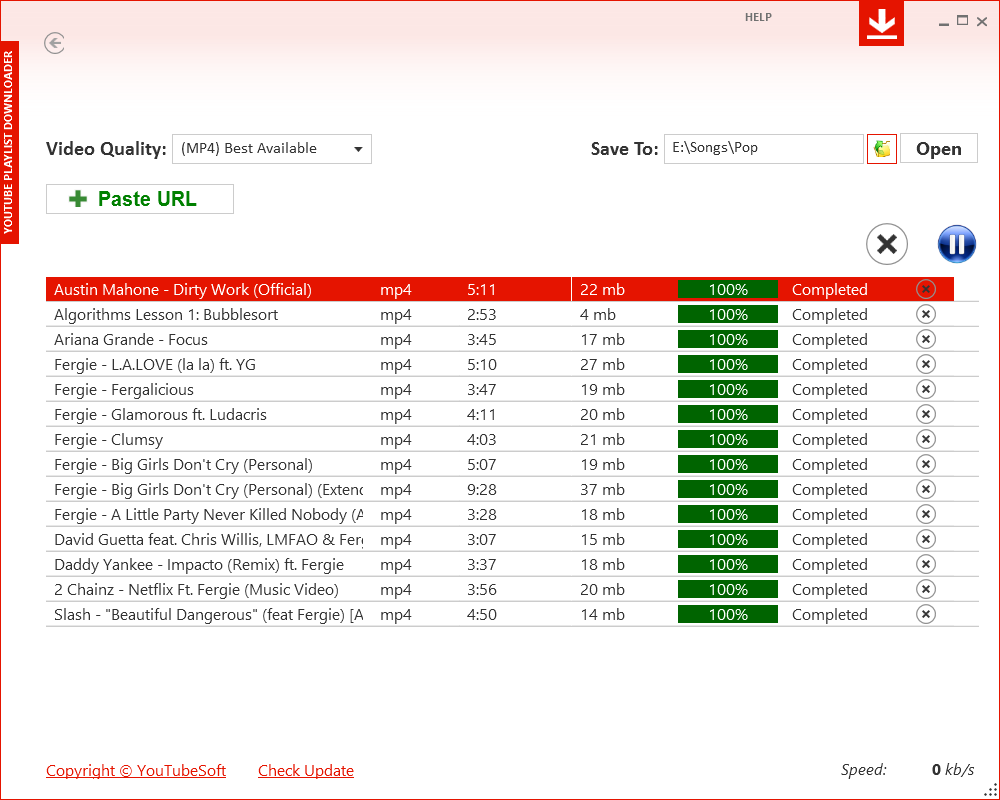This screenshot has height=800, width=1000.
Task: Cancel all downloads with large X button
Action: pos(886,244)
